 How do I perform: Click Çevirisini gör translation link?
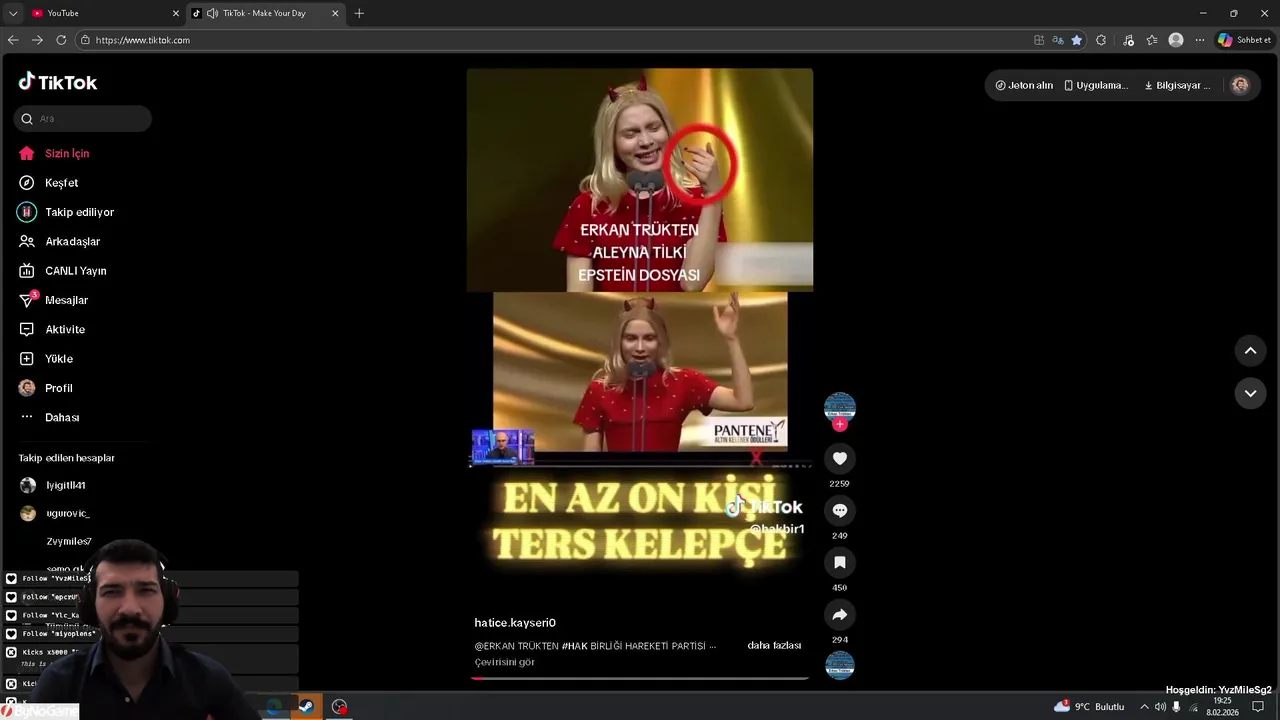tap(505, 662)
